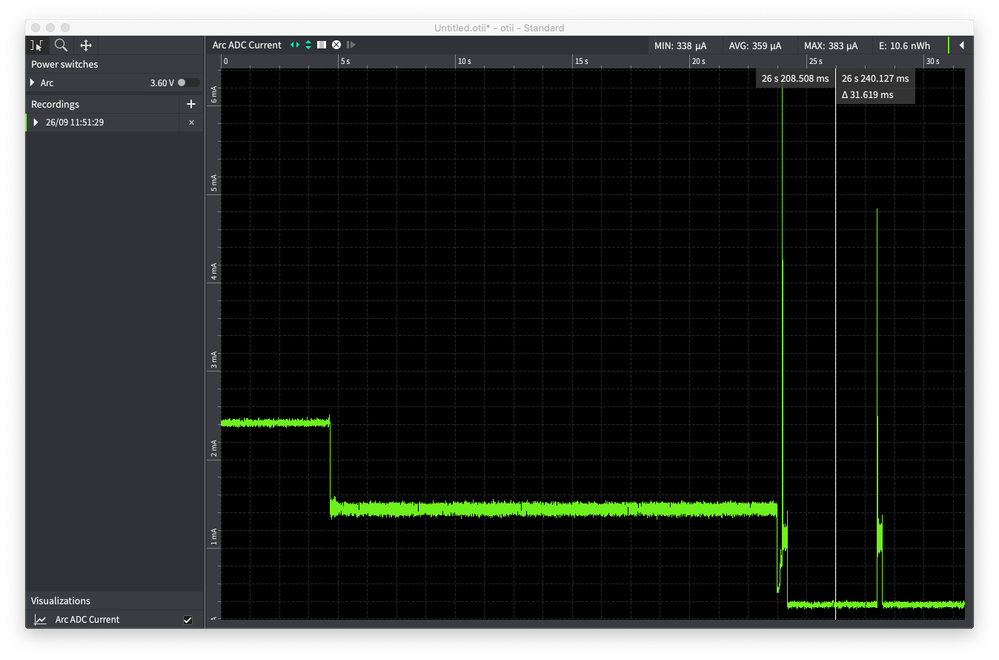This screenshot has width=999, height=660.
Task: Click the 5 s mark on time ruler
Action: (x=345, y=61)
